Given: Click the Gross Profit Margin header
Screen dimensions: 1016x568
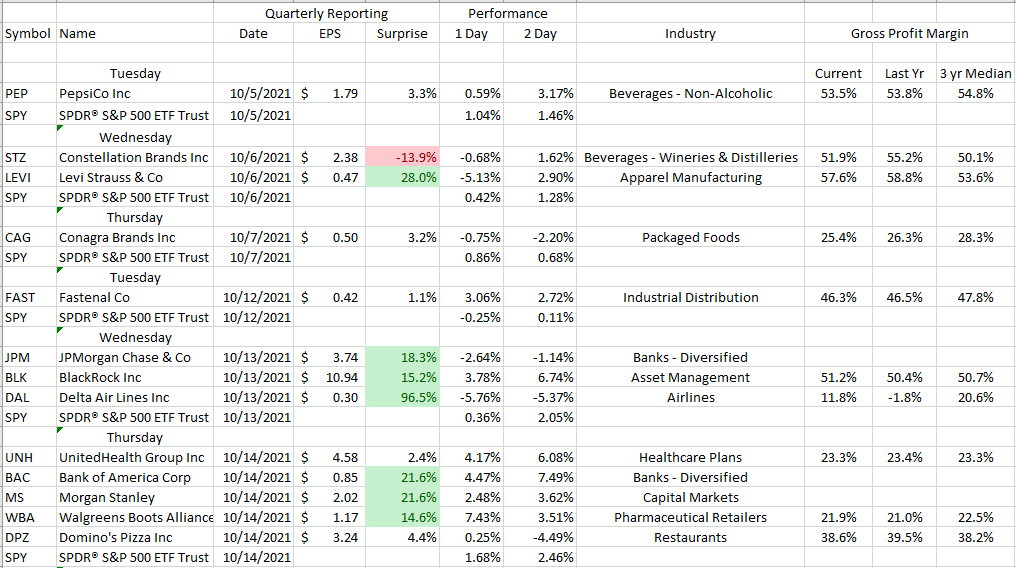Looking at the screenshot, I should click(x=909, y=33).
